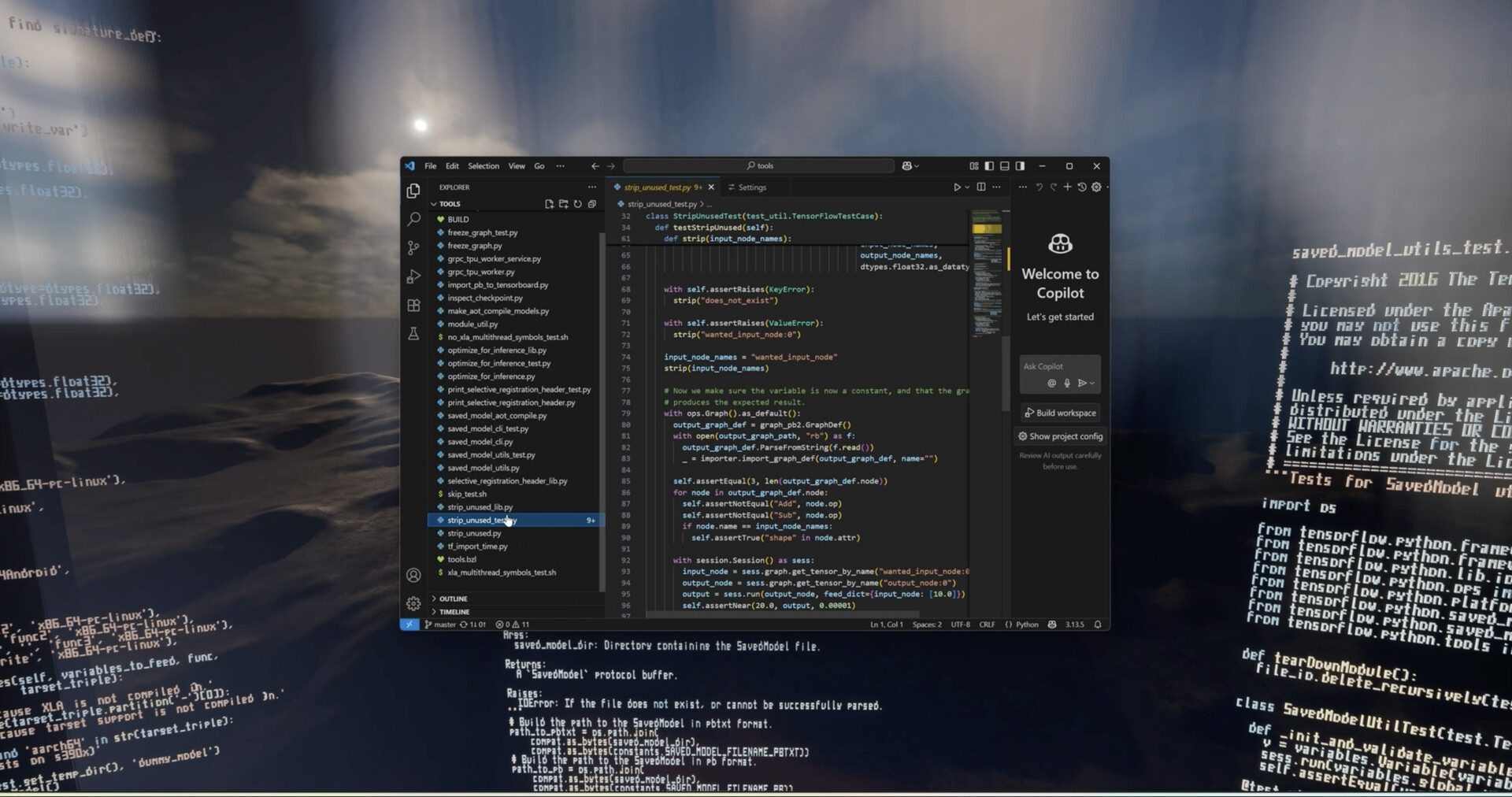Screen dimensions: 1512x797
Task: Click the microphone voice chat icon
Action: pos(1067,384)
